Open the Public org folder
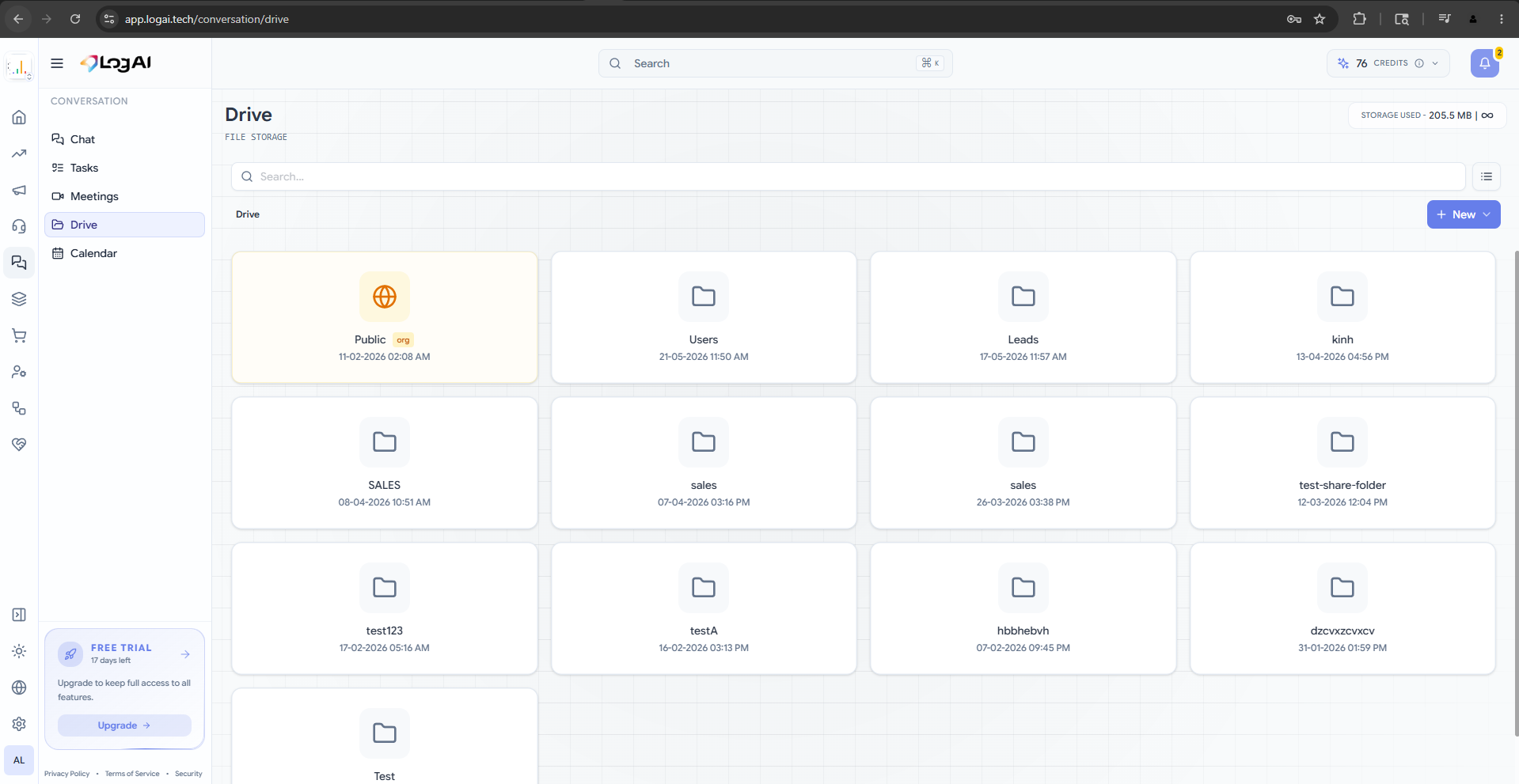This screenshot has width=1519, height=784. tap(385, 317)
